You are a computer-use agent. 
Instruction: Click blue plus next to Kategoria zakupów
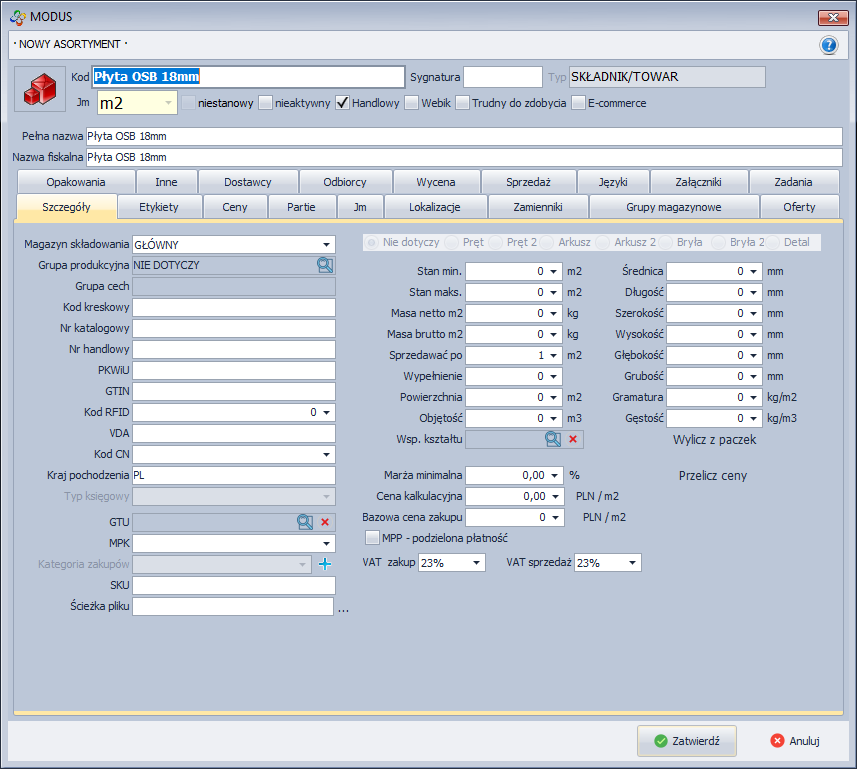pos(324,564)
